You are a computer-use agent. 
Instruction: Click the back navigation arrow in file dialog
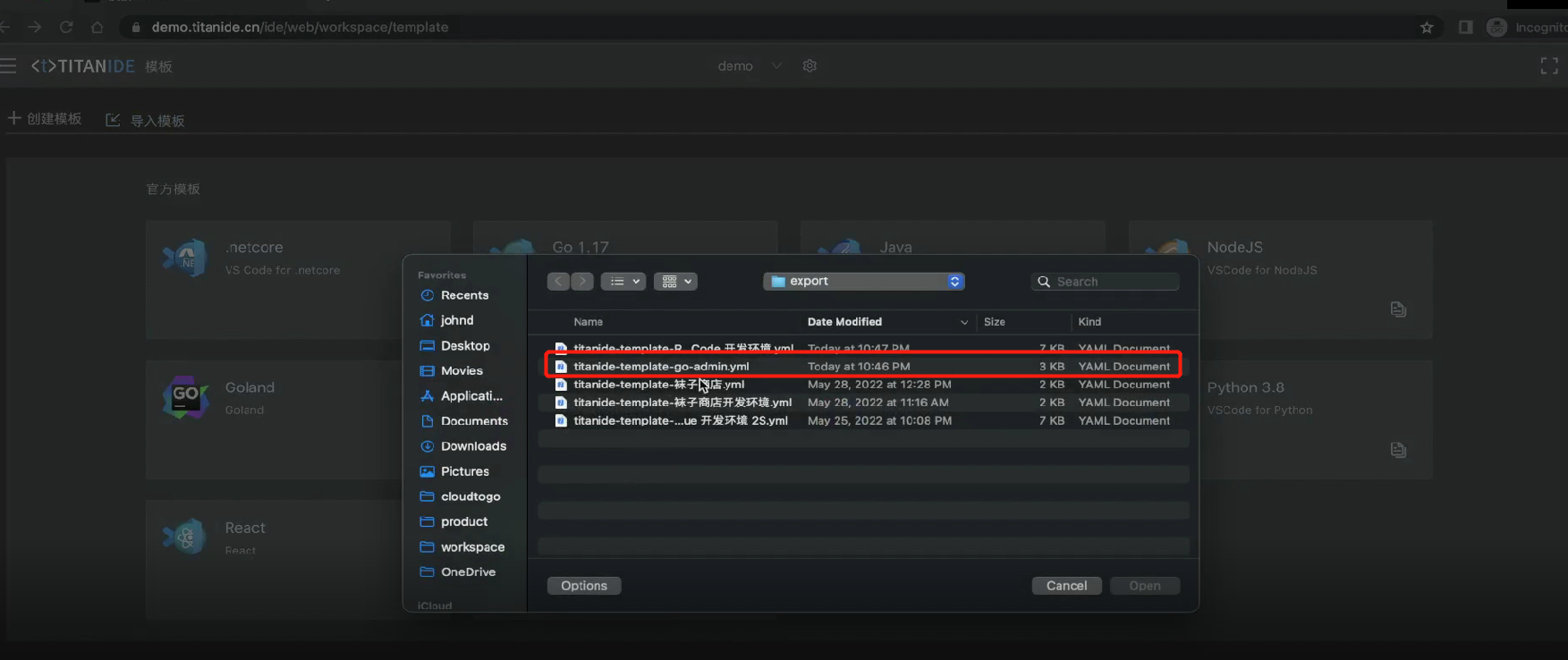(x=558, y=282)
